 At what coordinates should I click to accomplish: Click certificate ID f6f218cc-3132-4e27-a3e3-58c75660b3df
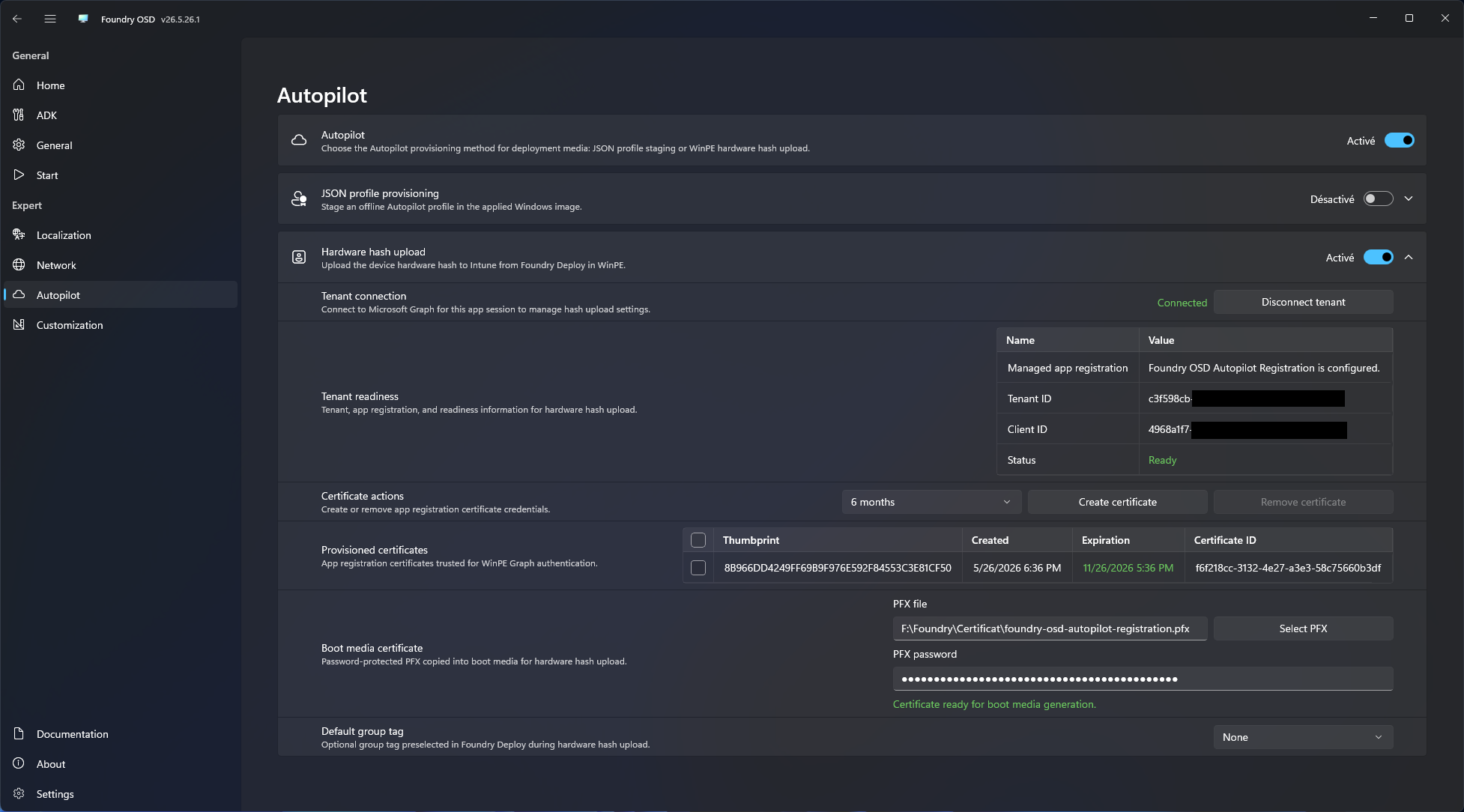[x=1288, y=568]
